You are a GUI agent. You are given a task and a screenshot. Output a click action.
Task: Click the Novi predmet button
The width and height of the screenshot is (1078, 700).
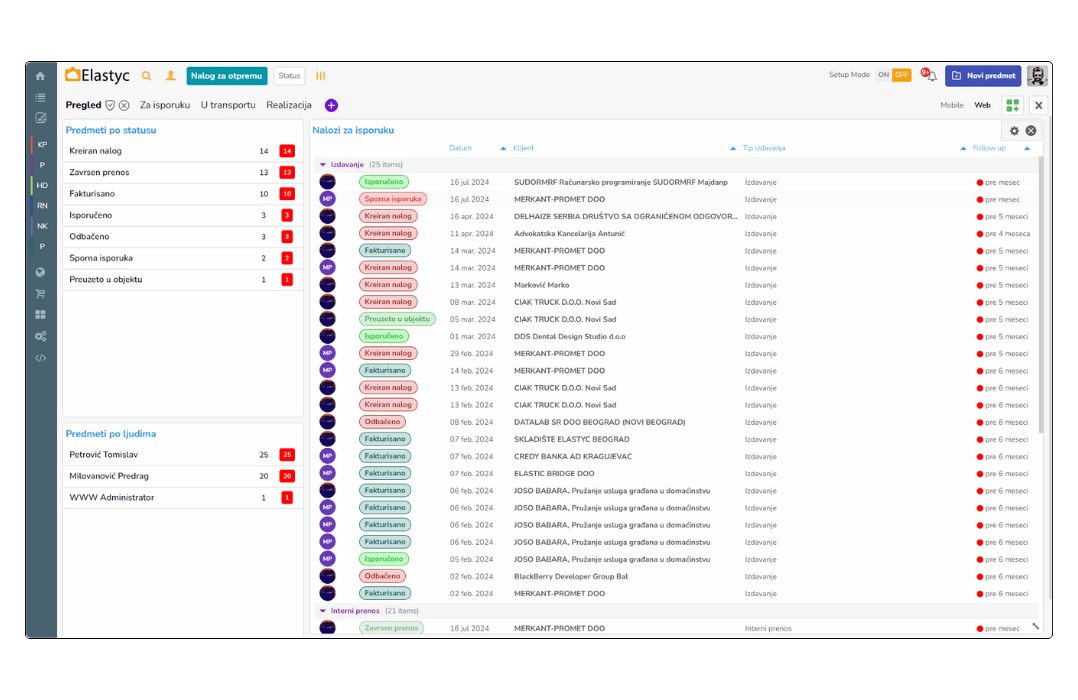point(983,76)
